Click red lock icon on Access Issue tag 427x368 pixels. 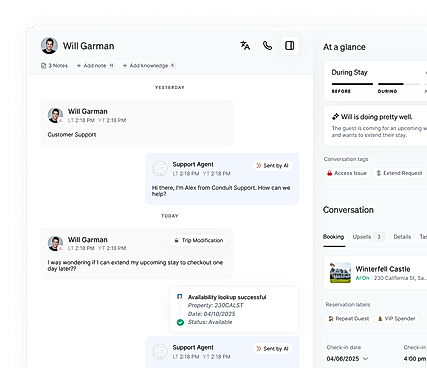tap(329, 173)
